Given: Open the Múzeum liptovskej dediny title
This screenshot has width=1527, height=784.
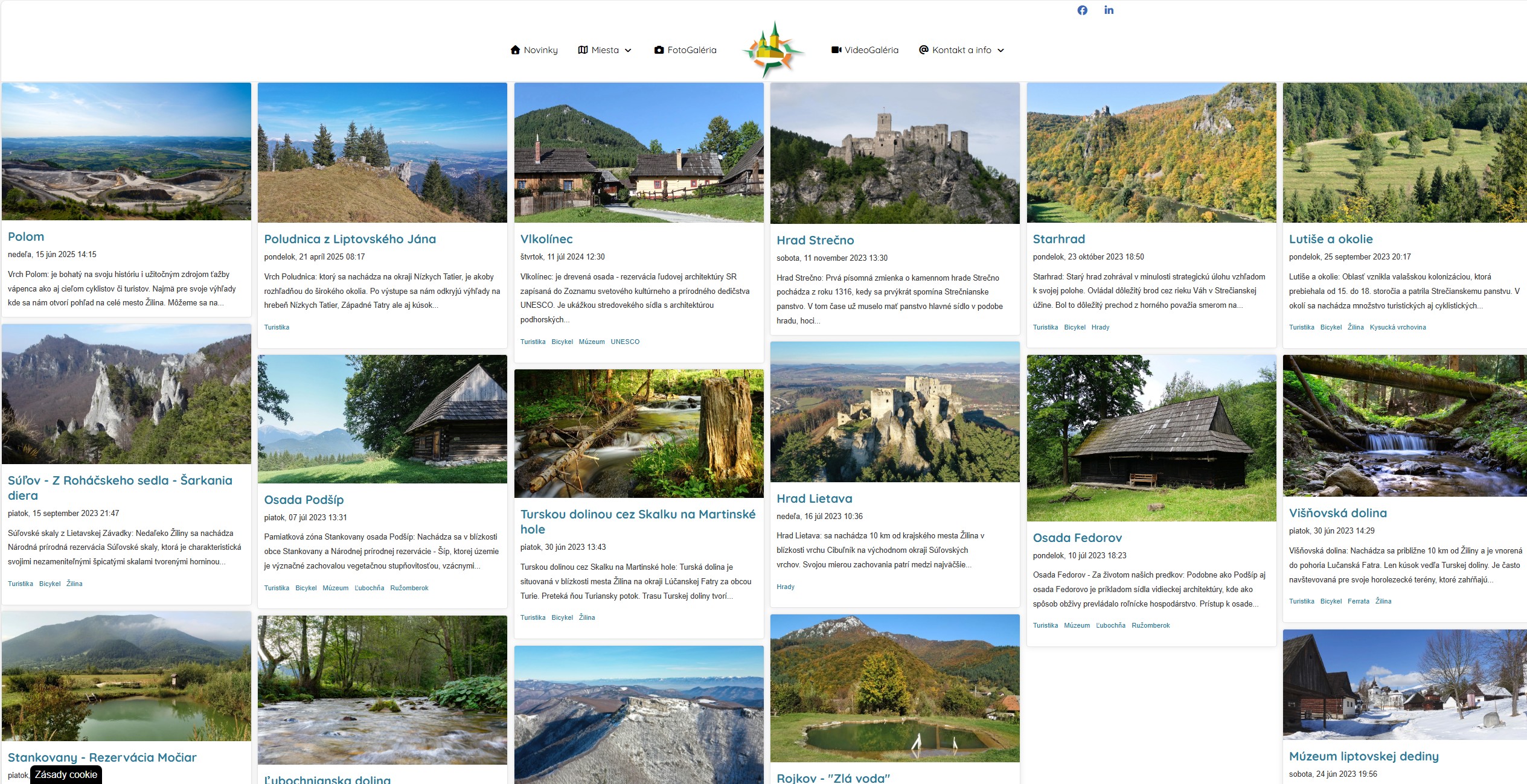Looking at the screenshot, I should pos(1363,756).
